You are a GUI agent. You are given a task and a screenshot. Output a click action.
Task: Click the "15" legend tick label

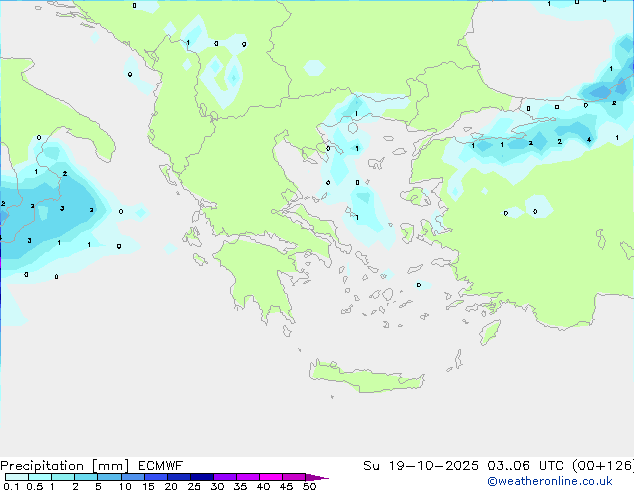click(148, 486)
